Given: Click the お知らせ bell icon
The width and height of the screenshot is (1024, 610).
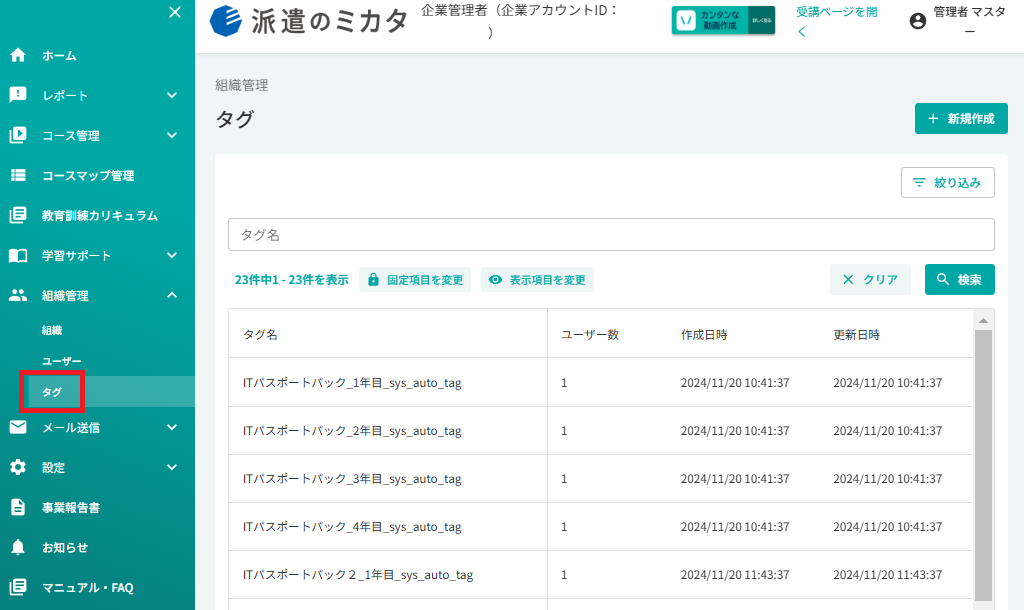Looking at the screenshot, I should pos(18,547).
